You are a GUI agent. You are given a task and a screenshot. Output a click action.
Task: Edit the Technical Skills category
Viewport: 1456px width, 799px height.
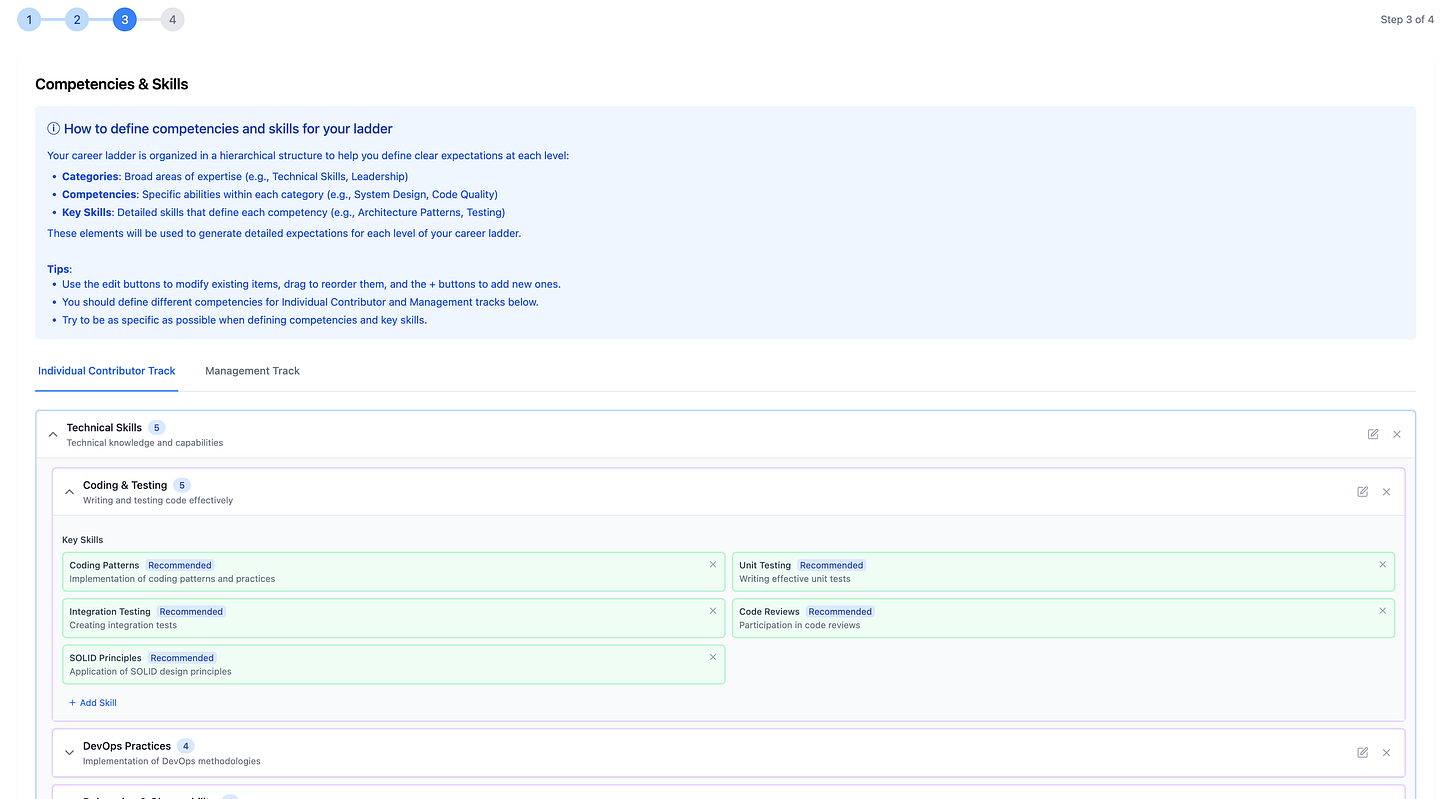[1373, 434]
